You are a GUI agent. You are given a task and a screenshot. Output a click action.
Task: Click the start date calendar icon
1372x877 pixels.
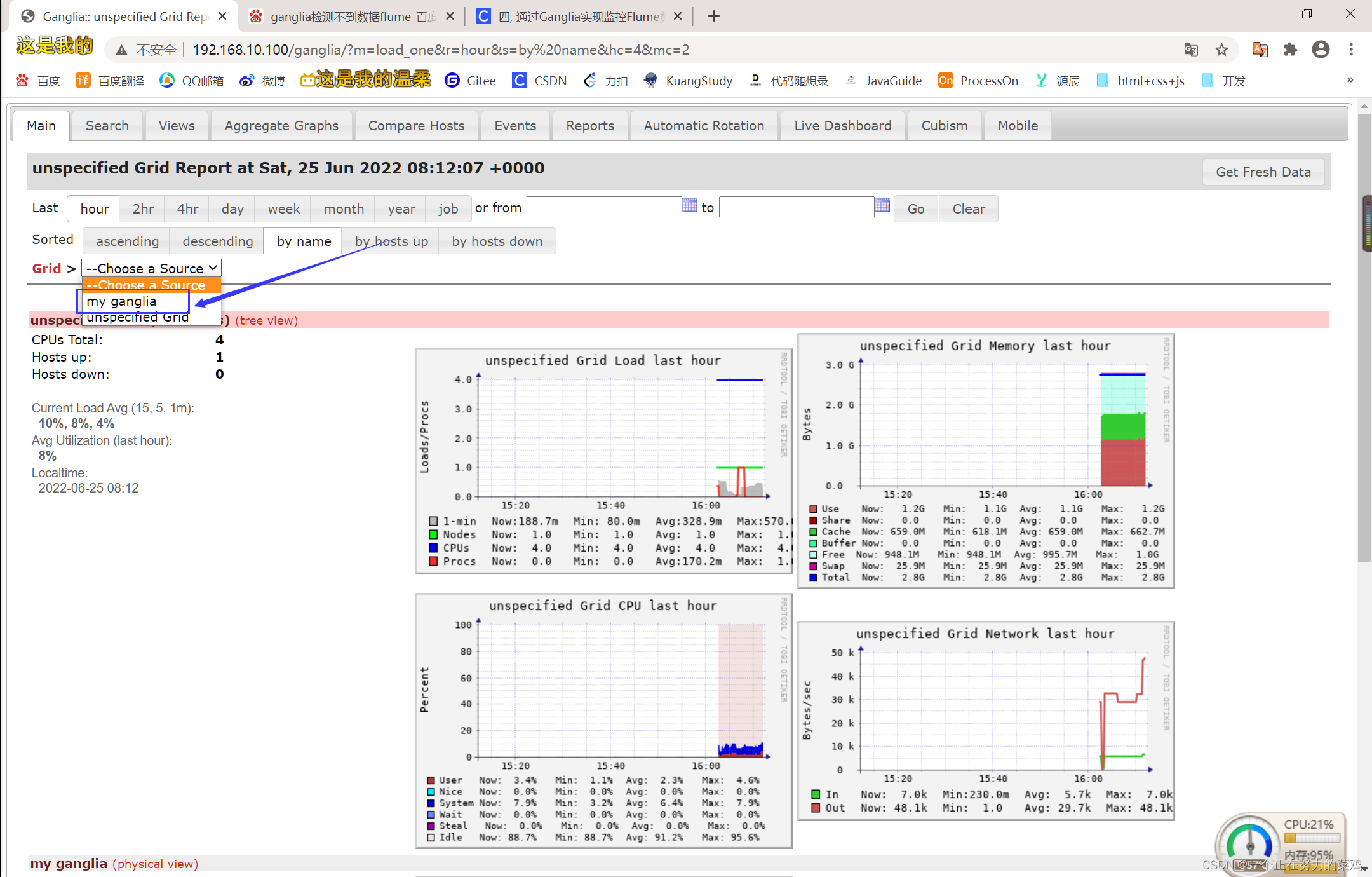(x=689, y=205)
